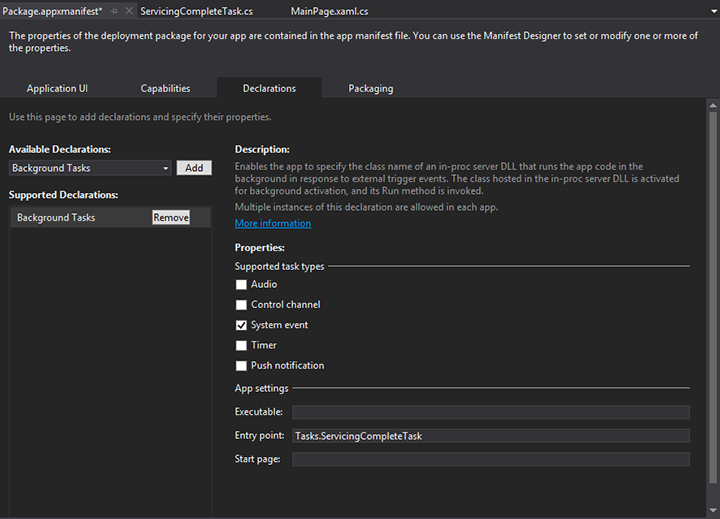
Task: Close the Package.appxmanifest tab
Action: (x=129, y=10)
